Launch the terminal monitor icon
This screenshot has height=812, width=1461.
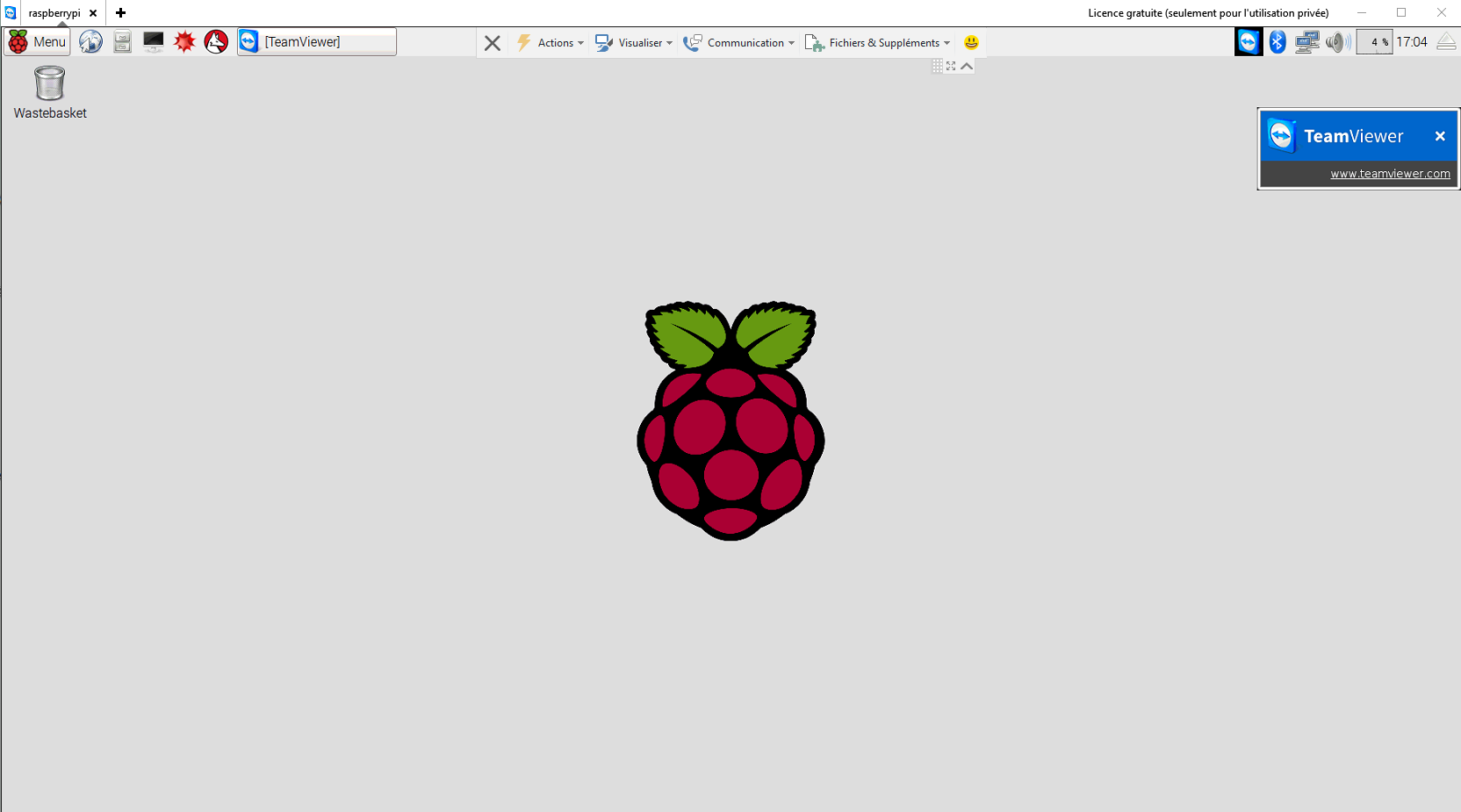click(153, 41)
